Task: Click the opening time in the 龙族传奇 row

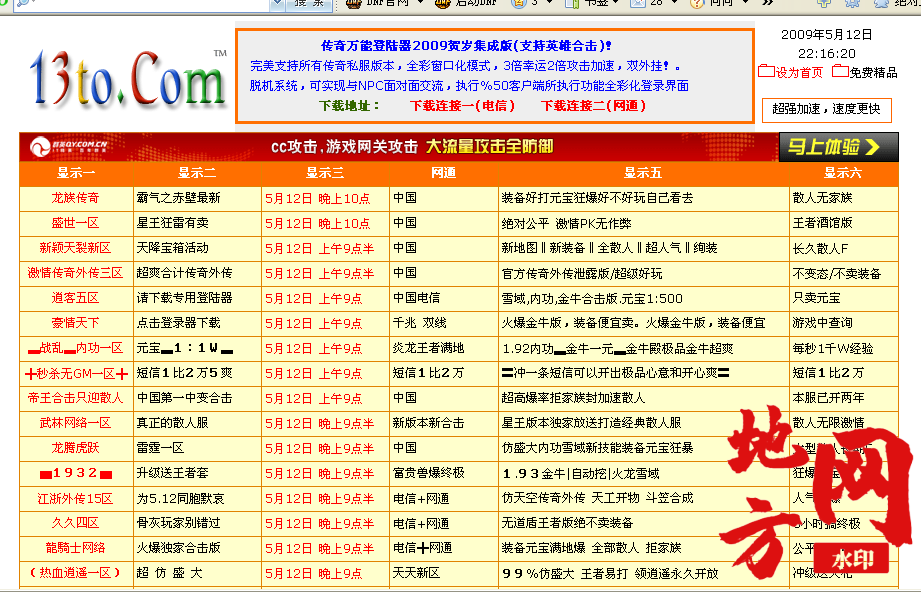Action: pos(318,199)
